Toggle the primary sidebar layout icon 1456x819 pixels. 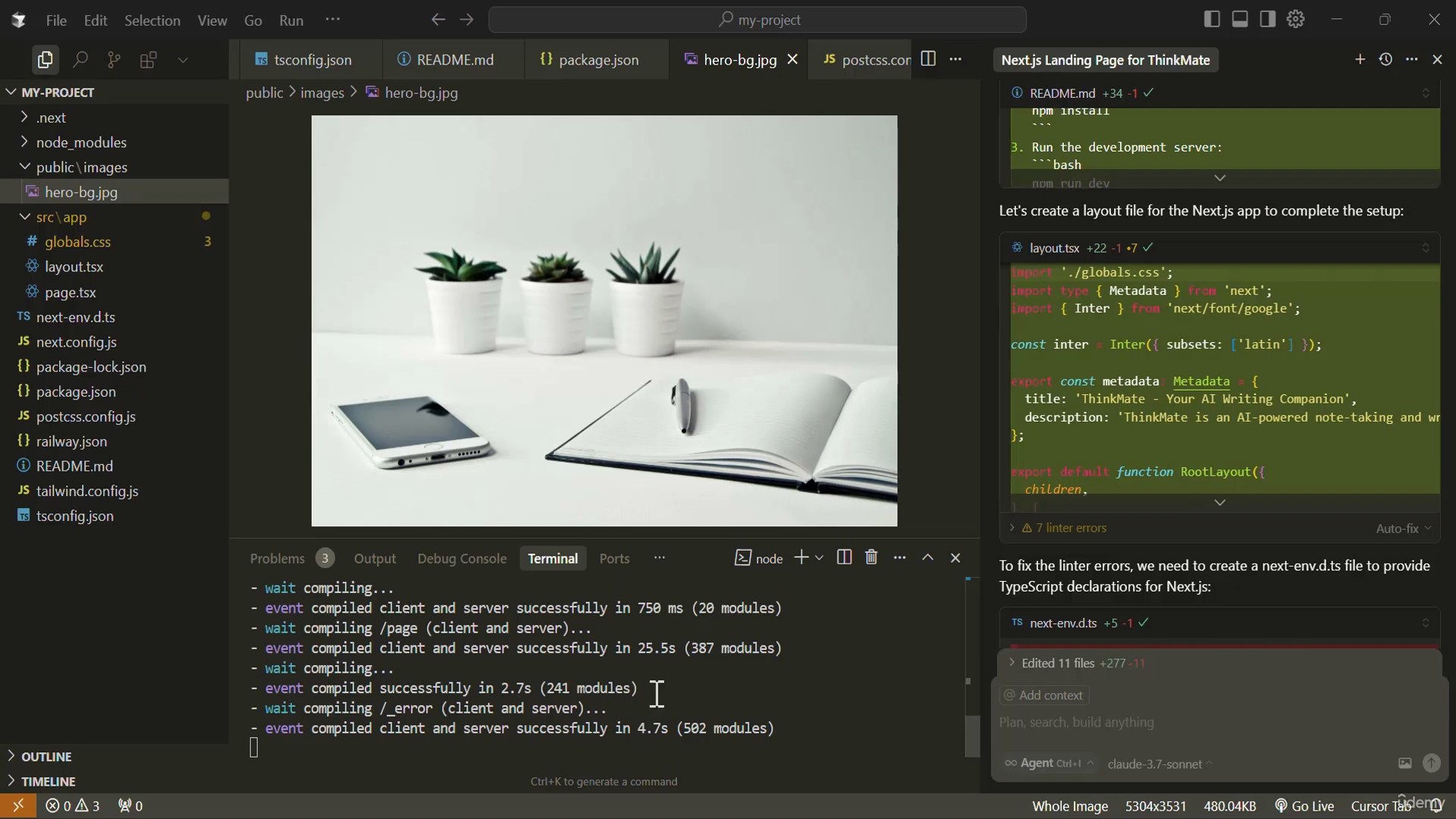tap(1212, 20)
